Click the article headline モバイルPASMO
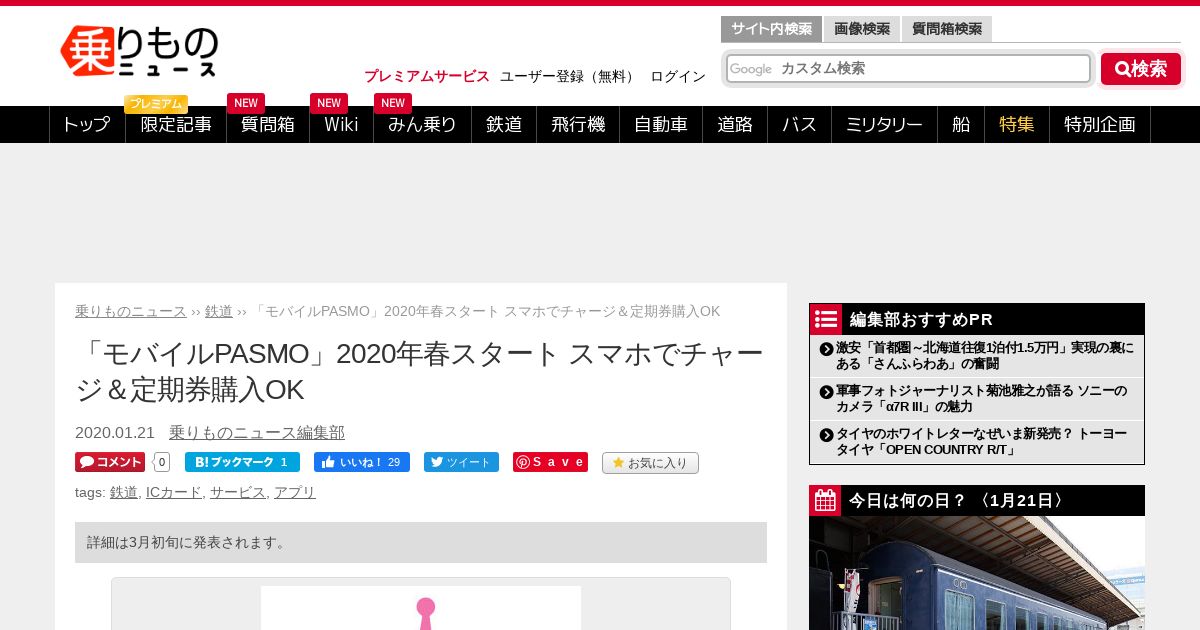1200x630 pixels. point(419,371)
